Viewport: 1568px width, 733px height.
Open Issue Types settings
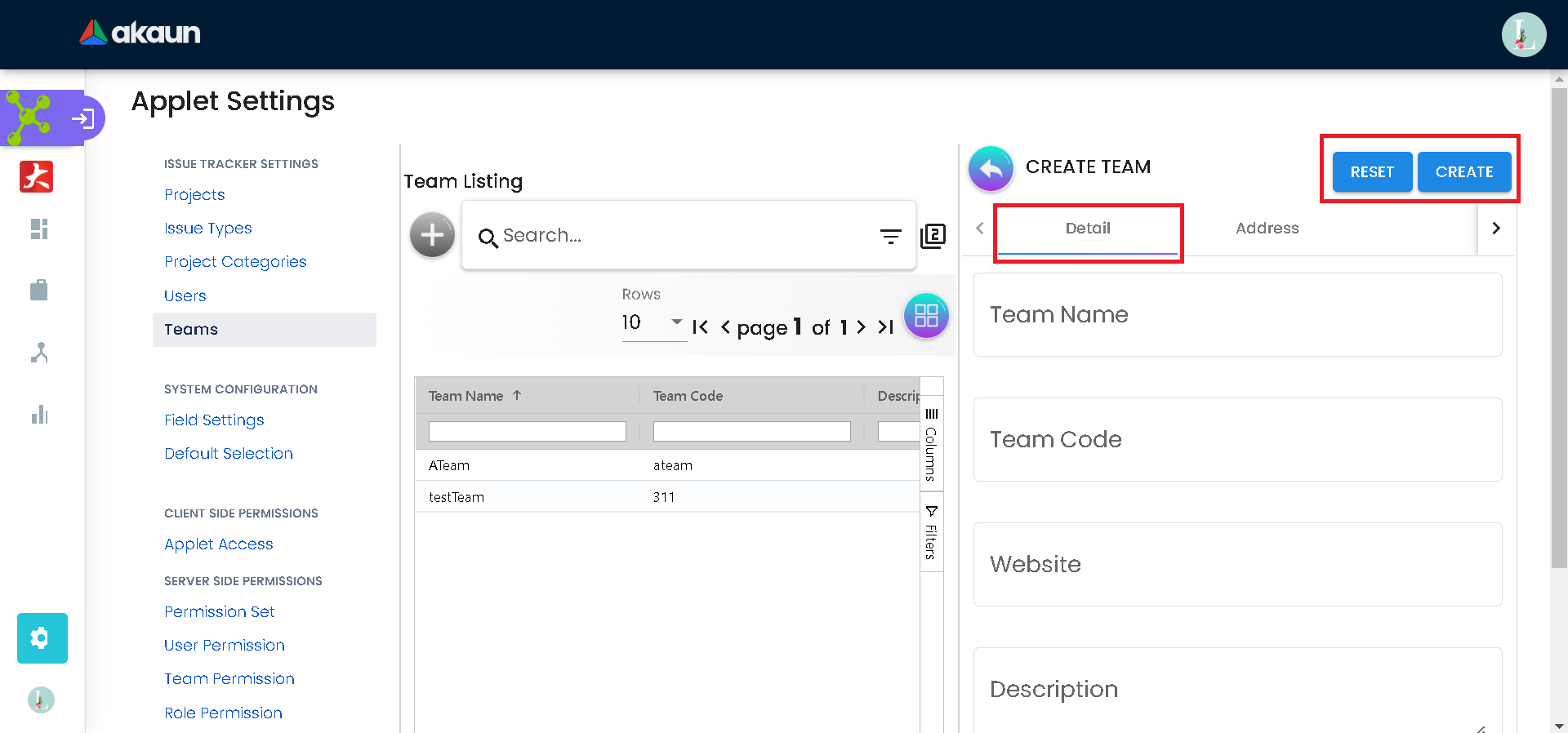coord(208,229)
